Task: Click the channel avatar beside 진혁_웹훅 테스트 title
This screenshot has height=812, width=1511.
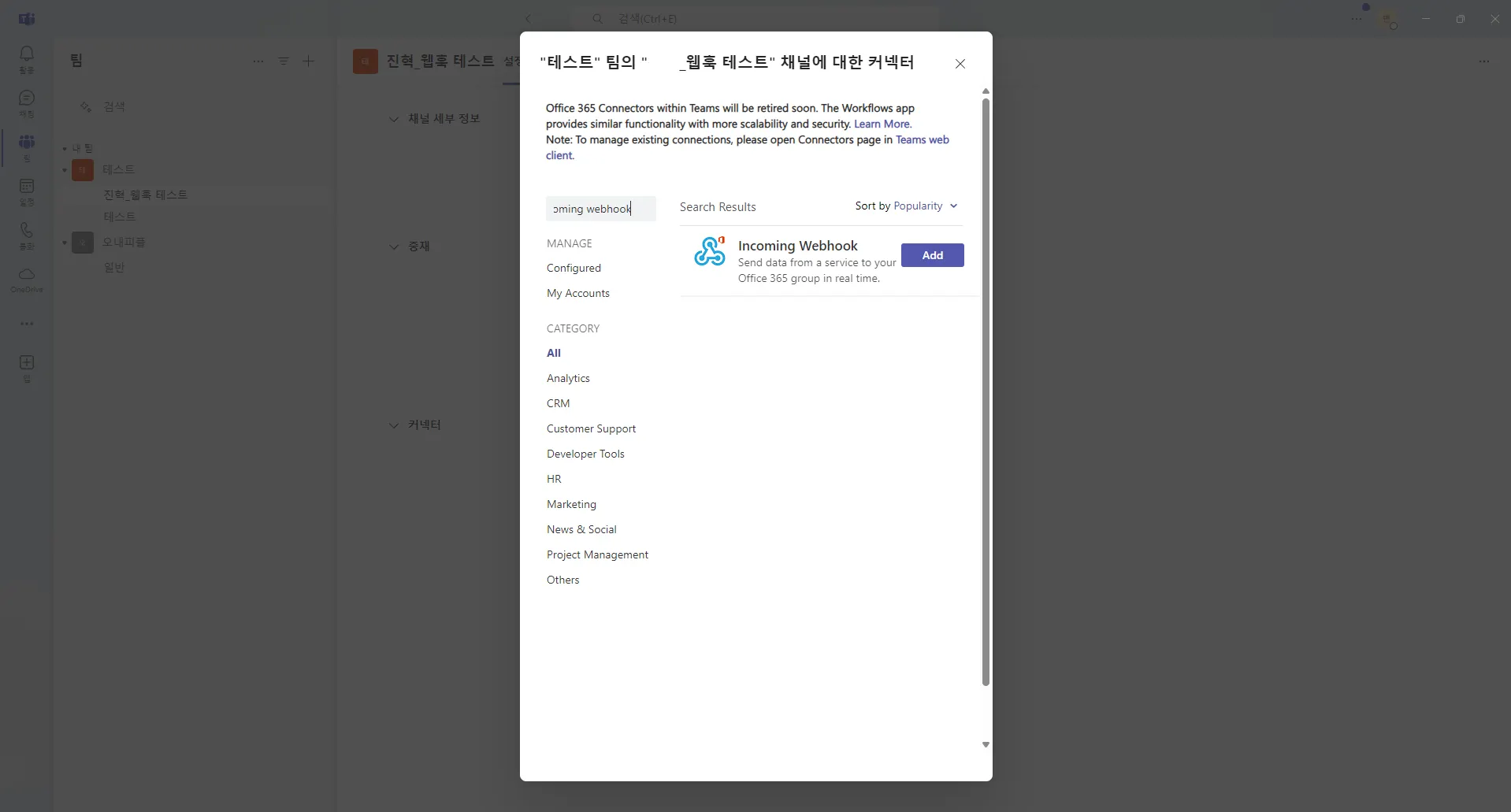Action: pyautogui.click(x=366, y=61)
